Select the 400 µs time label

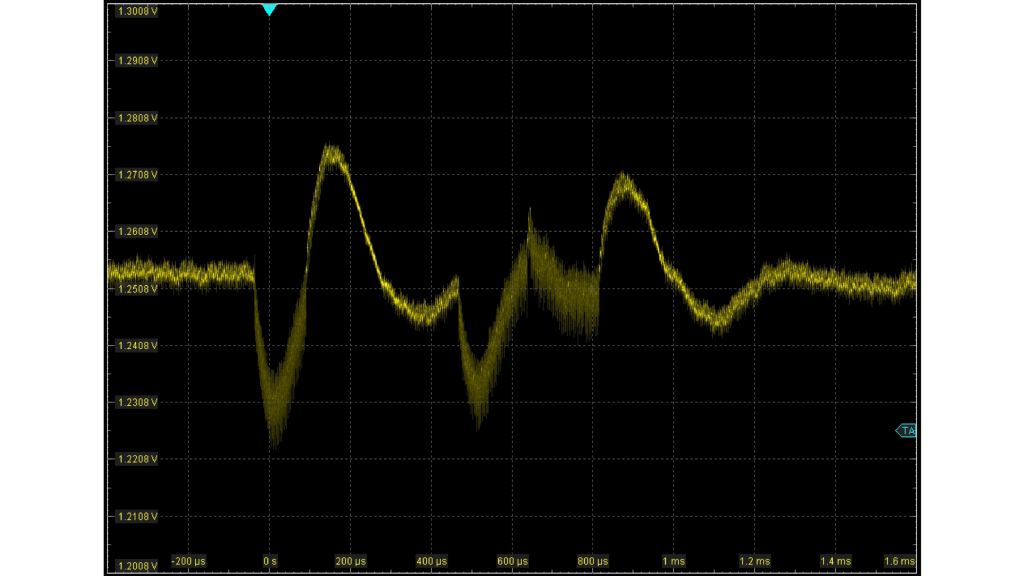432,561
